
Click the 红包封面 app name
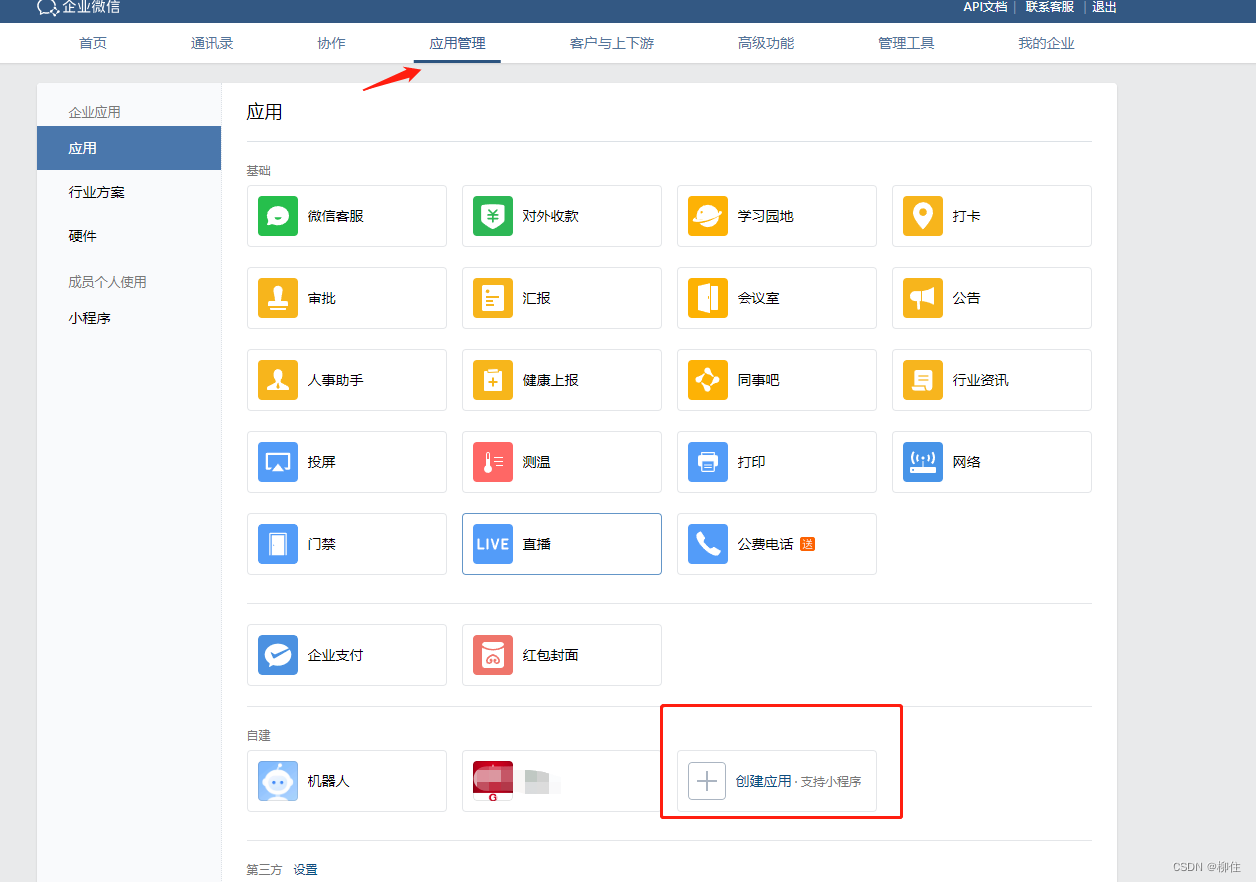pyautogui.click(x=551, y=655)
